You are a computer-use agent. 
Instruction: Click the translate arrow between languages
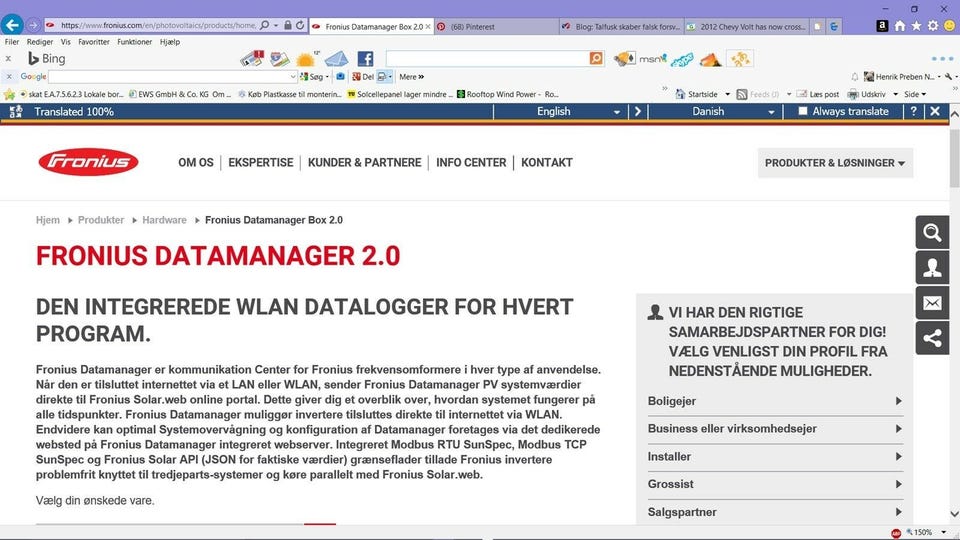click(x=637, y=111)
